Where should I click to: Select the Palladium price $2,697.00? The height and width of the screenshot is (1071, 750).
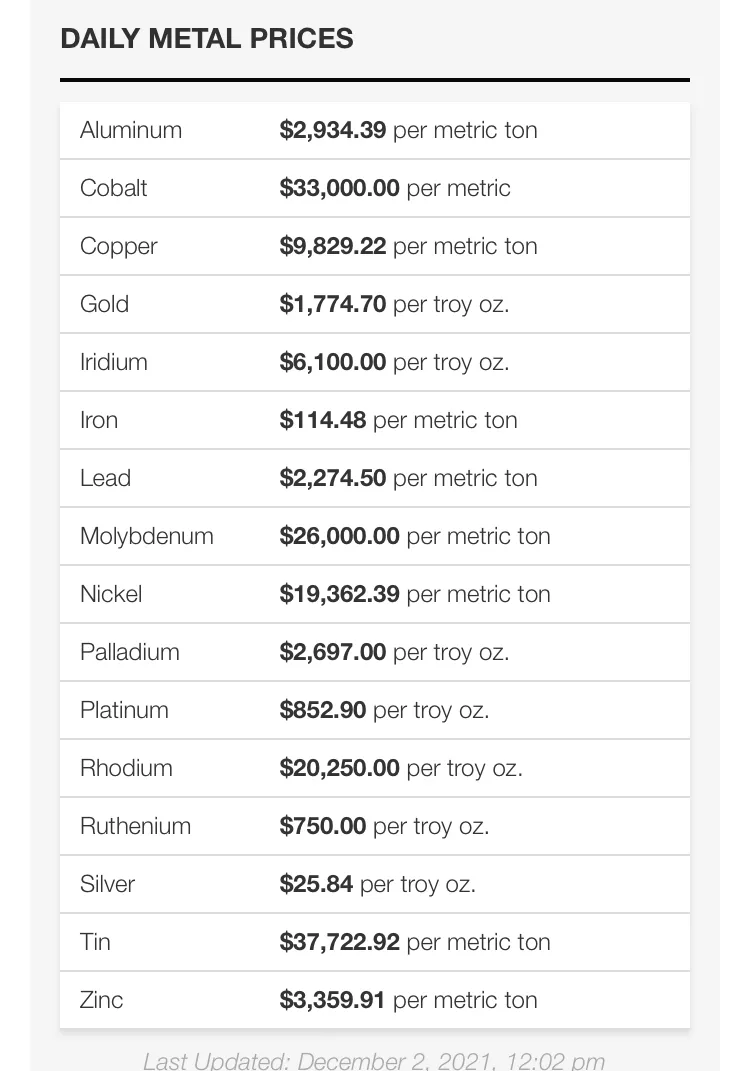click(332, 652)
